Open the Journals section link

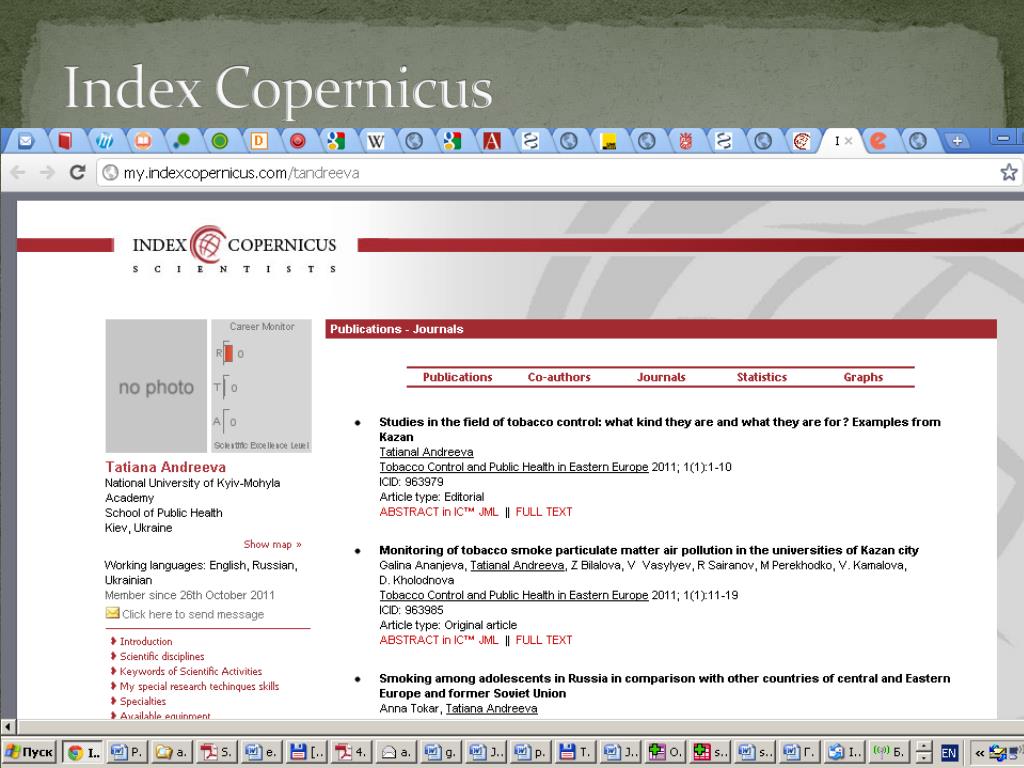click(661, 377)
